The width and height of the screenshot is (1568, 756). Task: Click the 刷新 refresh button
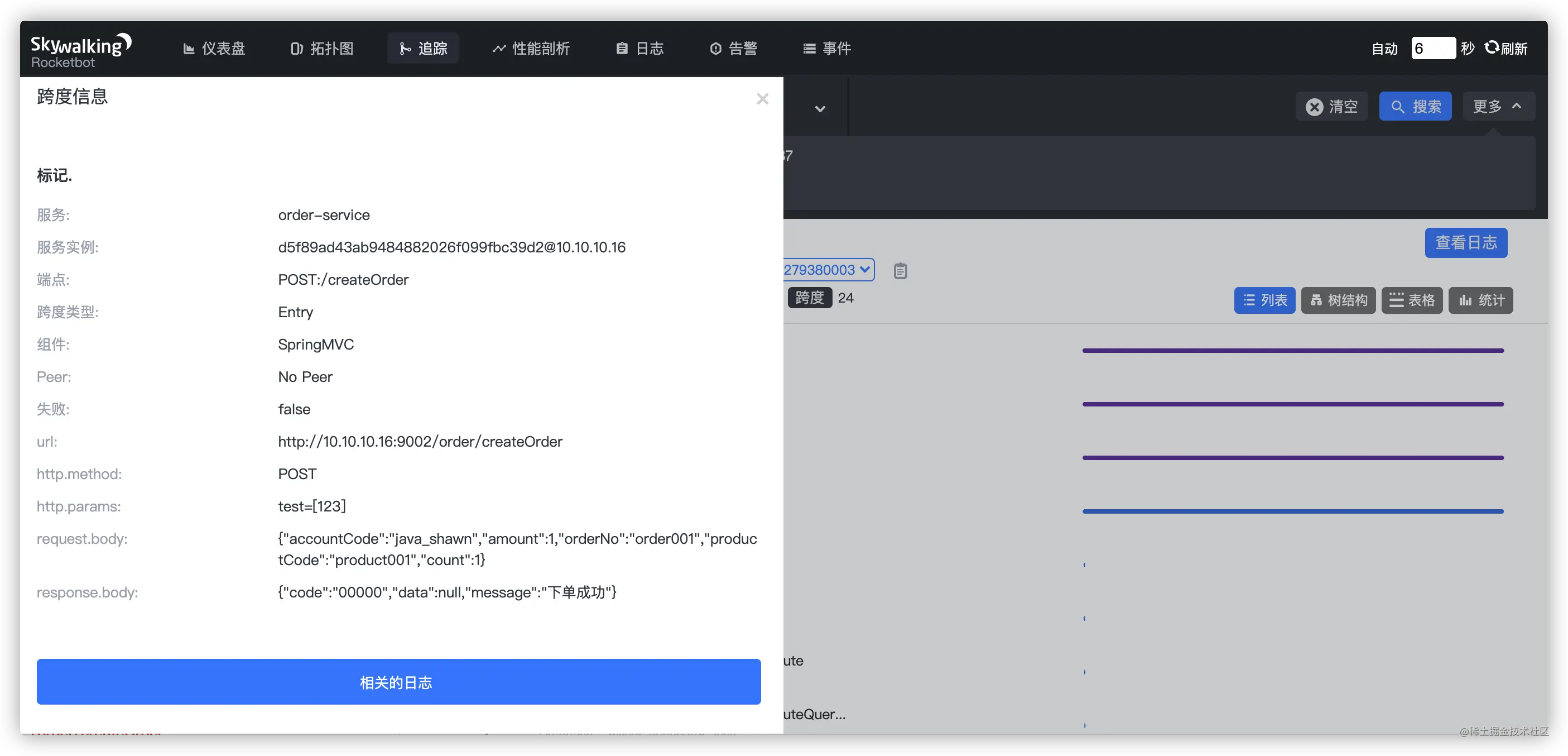(1506, 48)
